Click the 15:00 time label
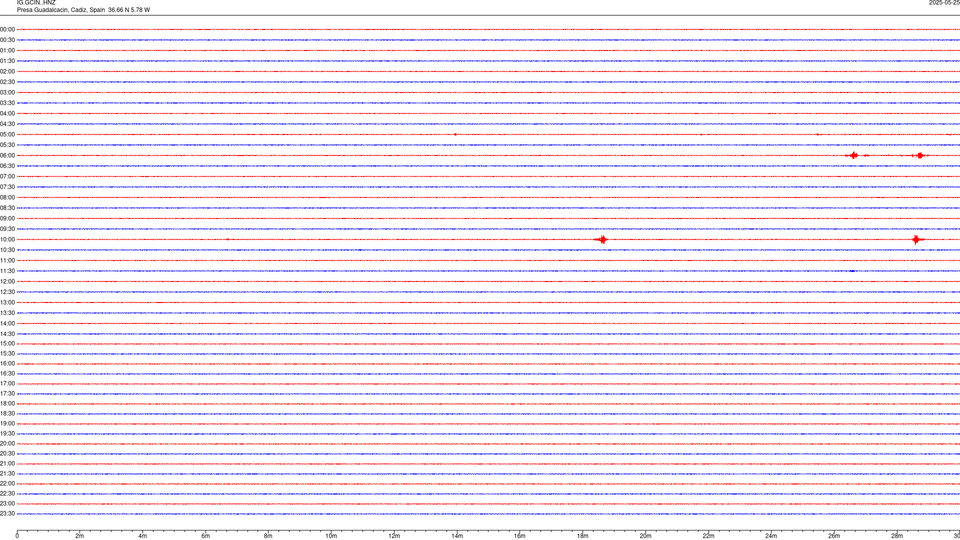The height and width of the screenshot is (540, 960). point(7,344)
